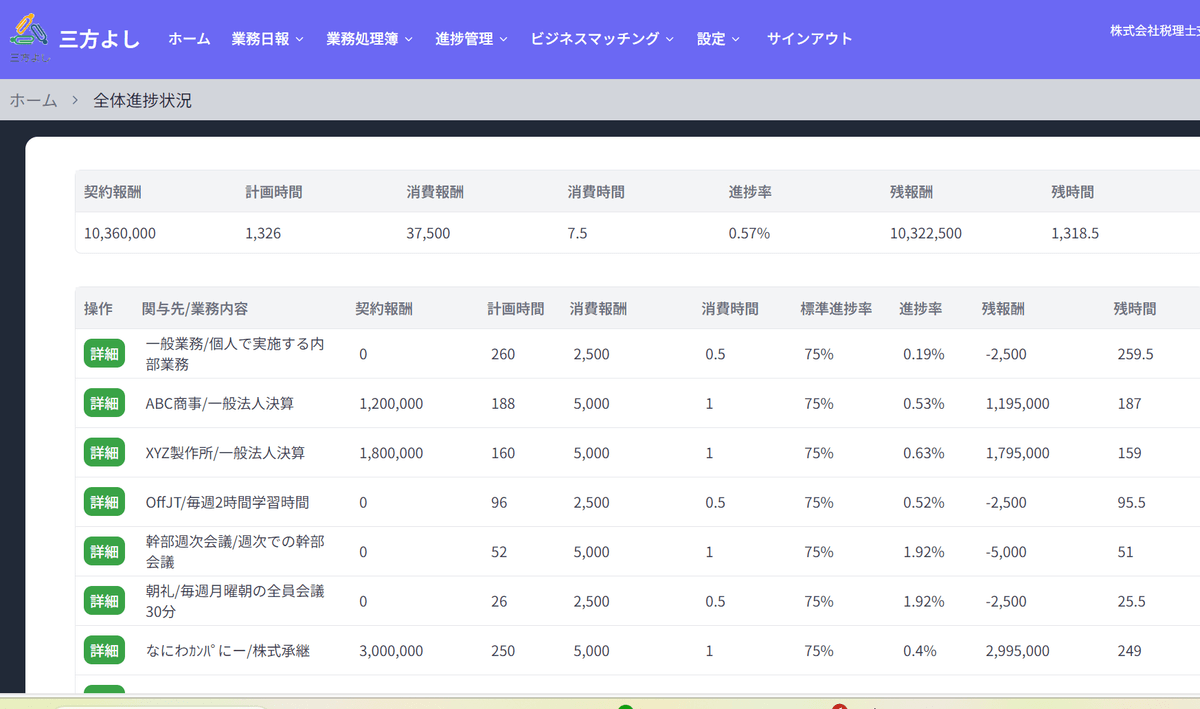Click the 三方よし logo icon
The image size is (1200, 709).
(28, 34)
